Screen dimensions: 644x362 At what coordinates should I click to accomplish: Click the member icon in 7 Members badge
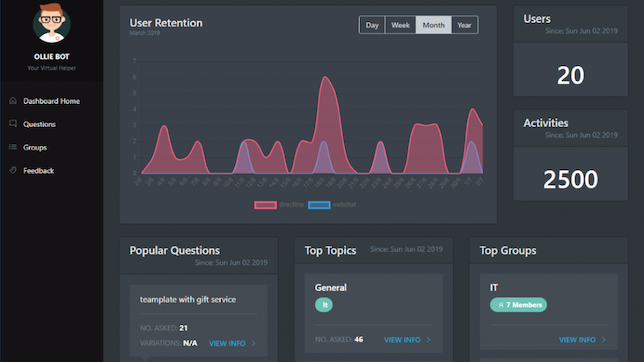(501, 305)
